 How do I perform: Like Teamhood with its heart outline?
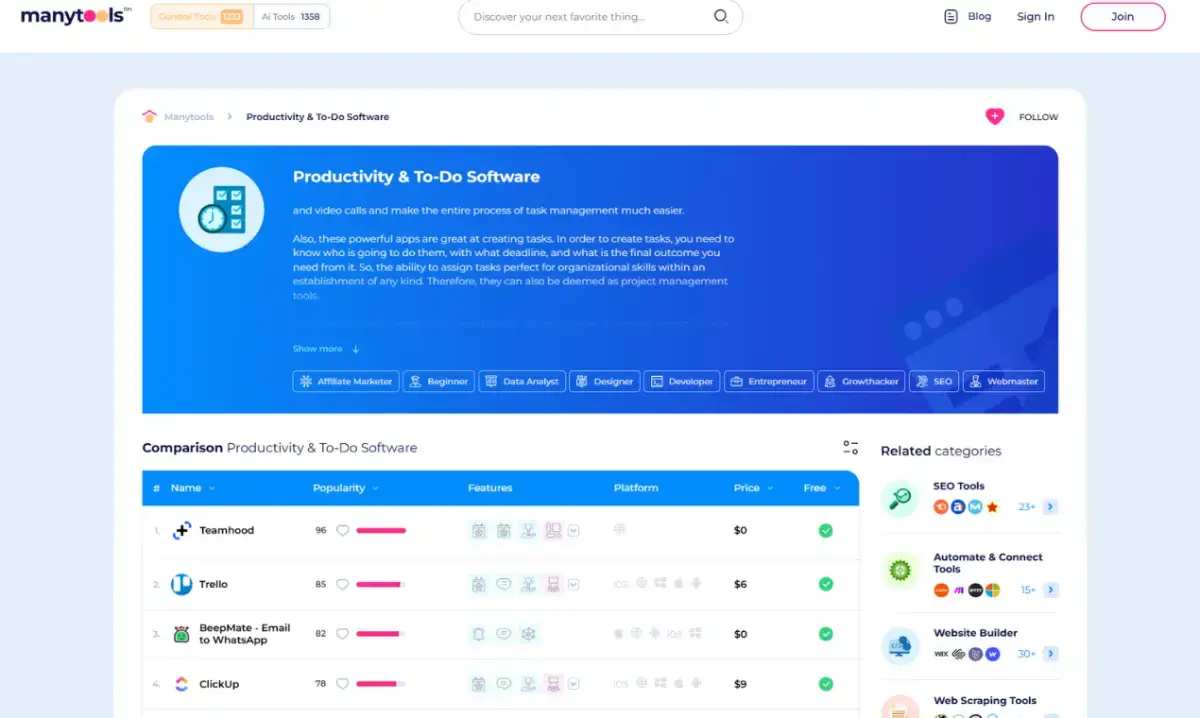tap(342, 531)
